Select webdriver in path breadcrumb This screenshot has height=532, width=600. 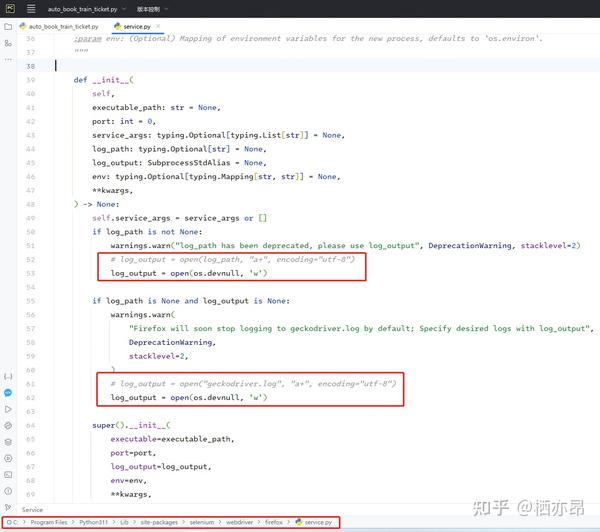(x=239, y=522)
